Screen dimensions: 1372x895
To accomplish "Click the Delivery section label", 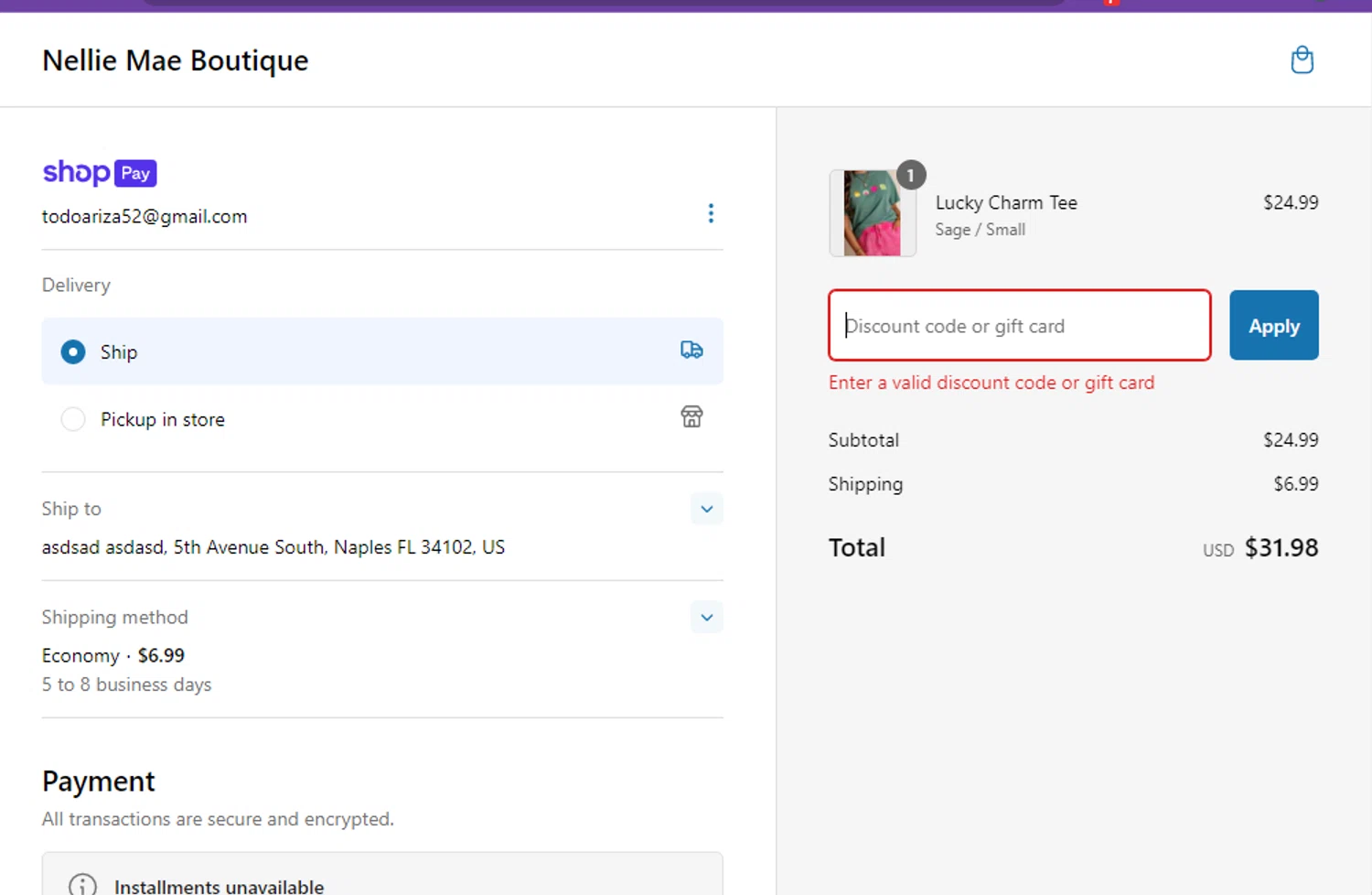I will coord(76,285).
